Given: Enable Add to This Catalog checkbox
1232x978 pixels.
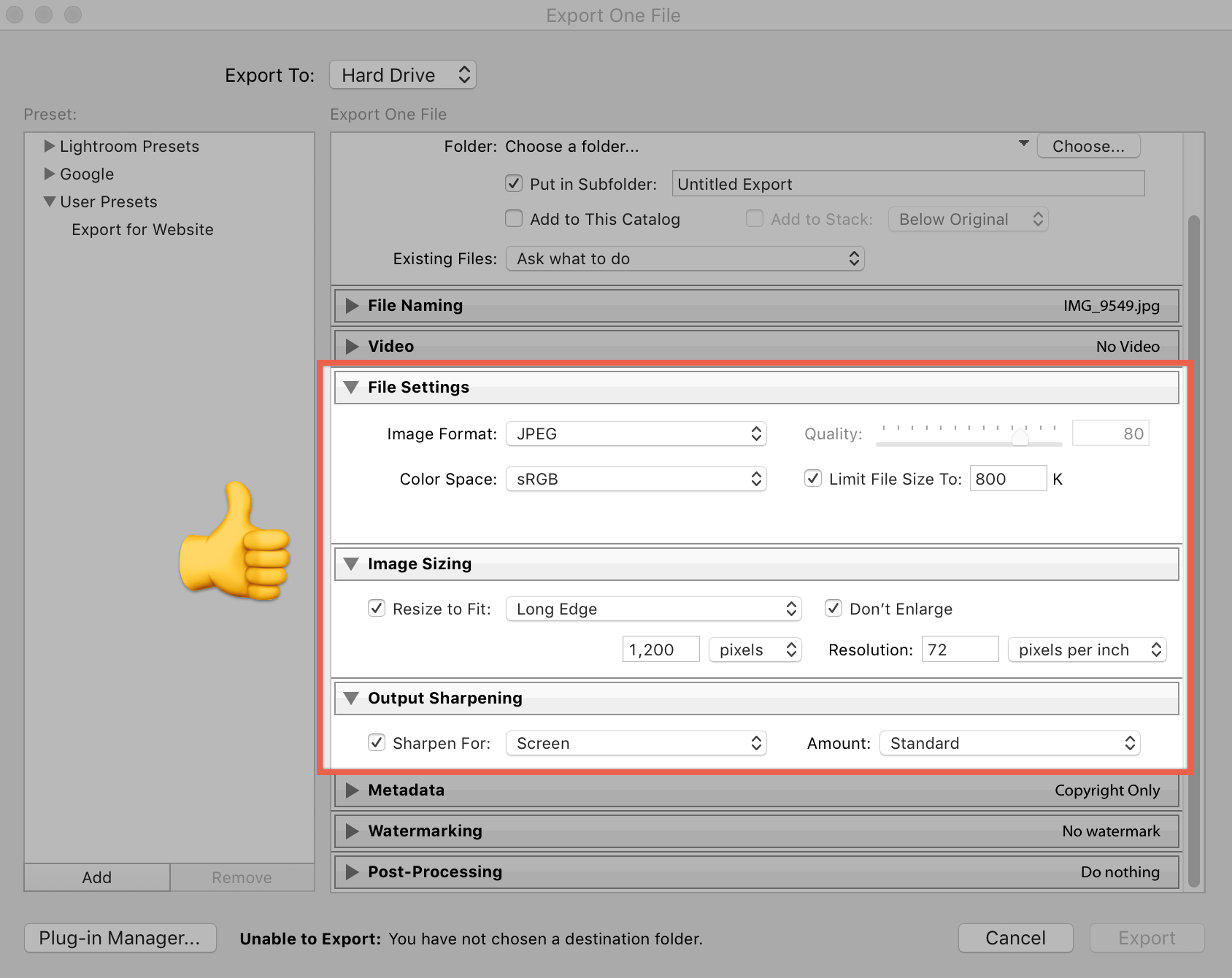Looking at the screenshot, I should coord(514,218).
